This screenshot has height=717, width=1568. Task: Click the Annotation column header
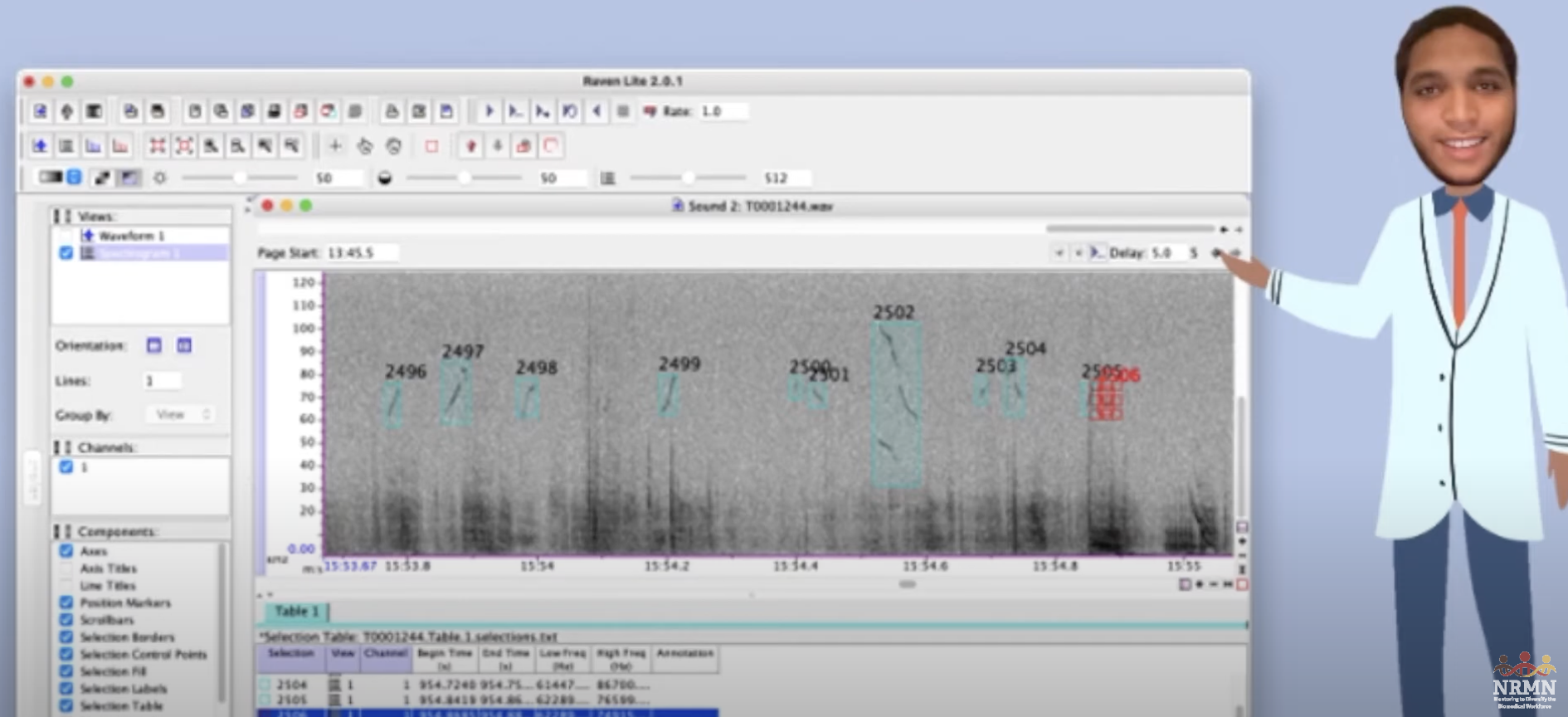685,659
